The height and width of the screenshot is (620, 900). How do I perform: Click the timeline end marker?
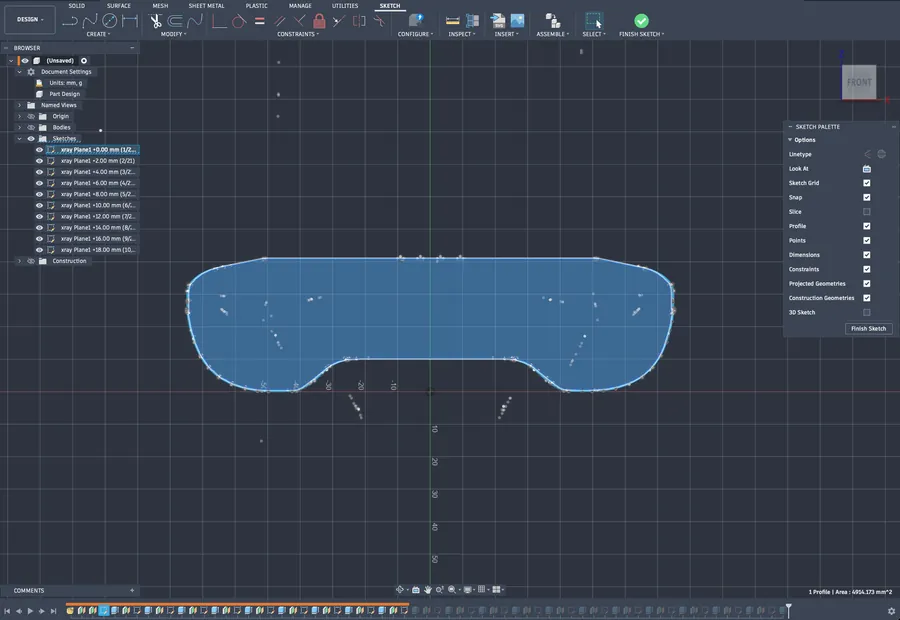[x=789, y=610]
